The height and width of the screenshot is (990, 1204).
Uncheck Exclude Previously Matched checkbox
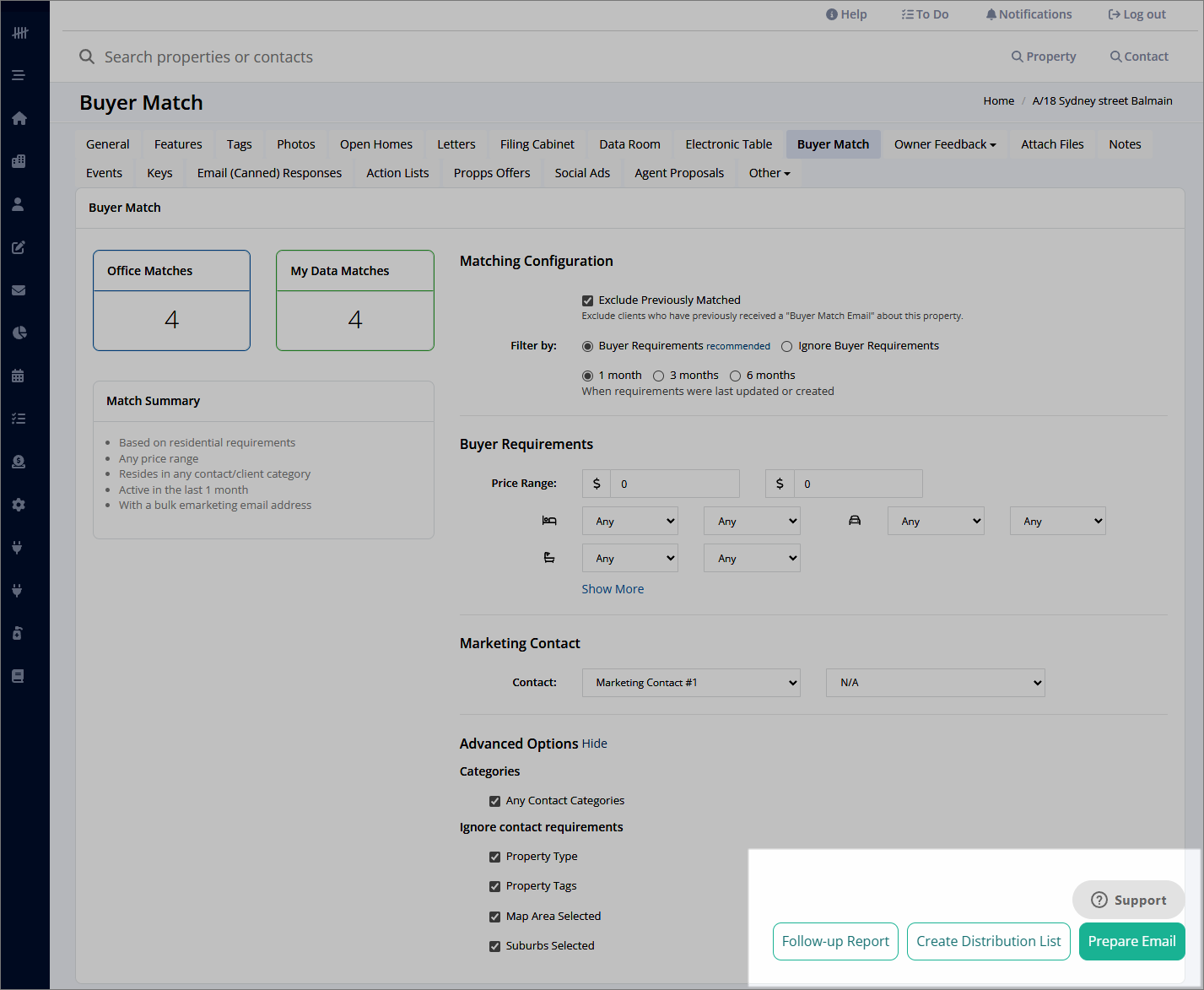587,300
